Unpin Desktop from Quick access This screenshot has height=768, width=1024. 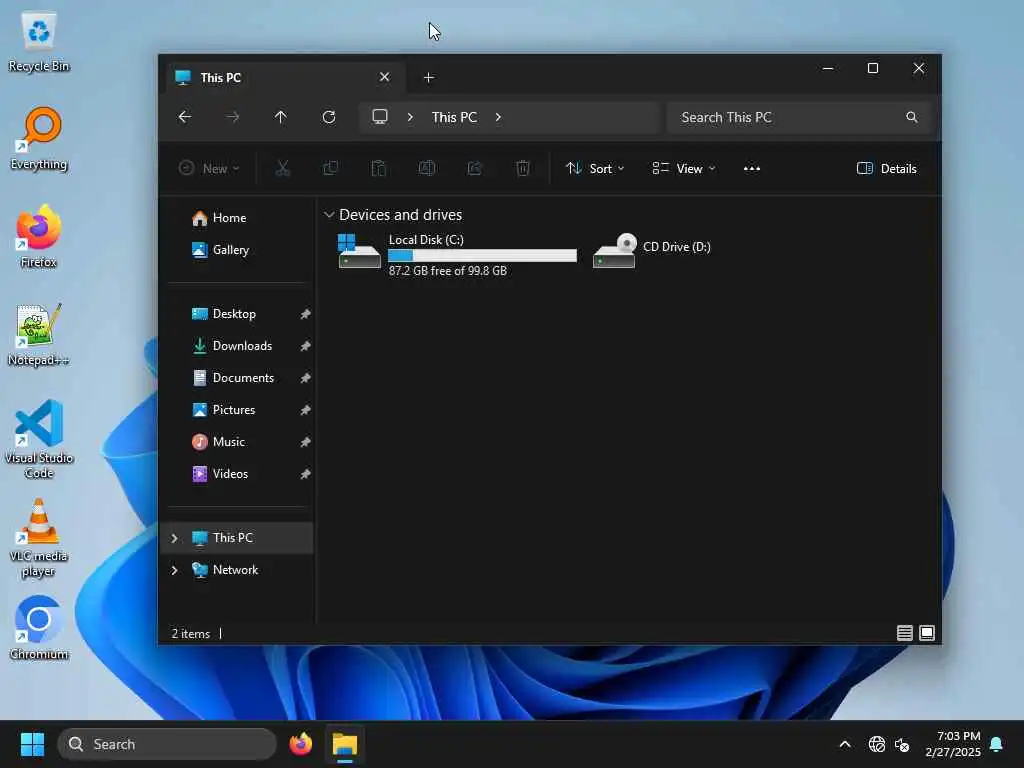click(305, 314)
